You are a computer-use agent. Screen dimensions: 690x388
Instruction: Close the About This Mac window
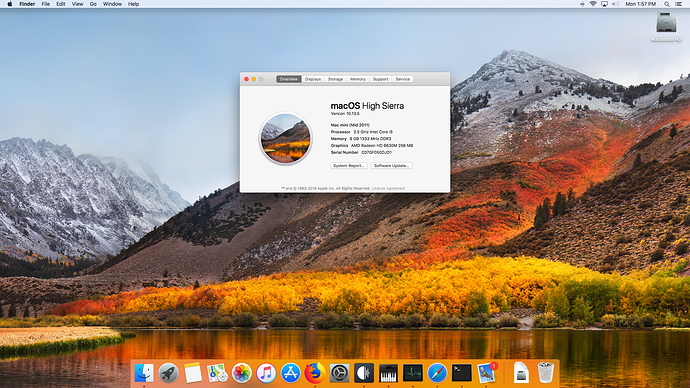246,79
